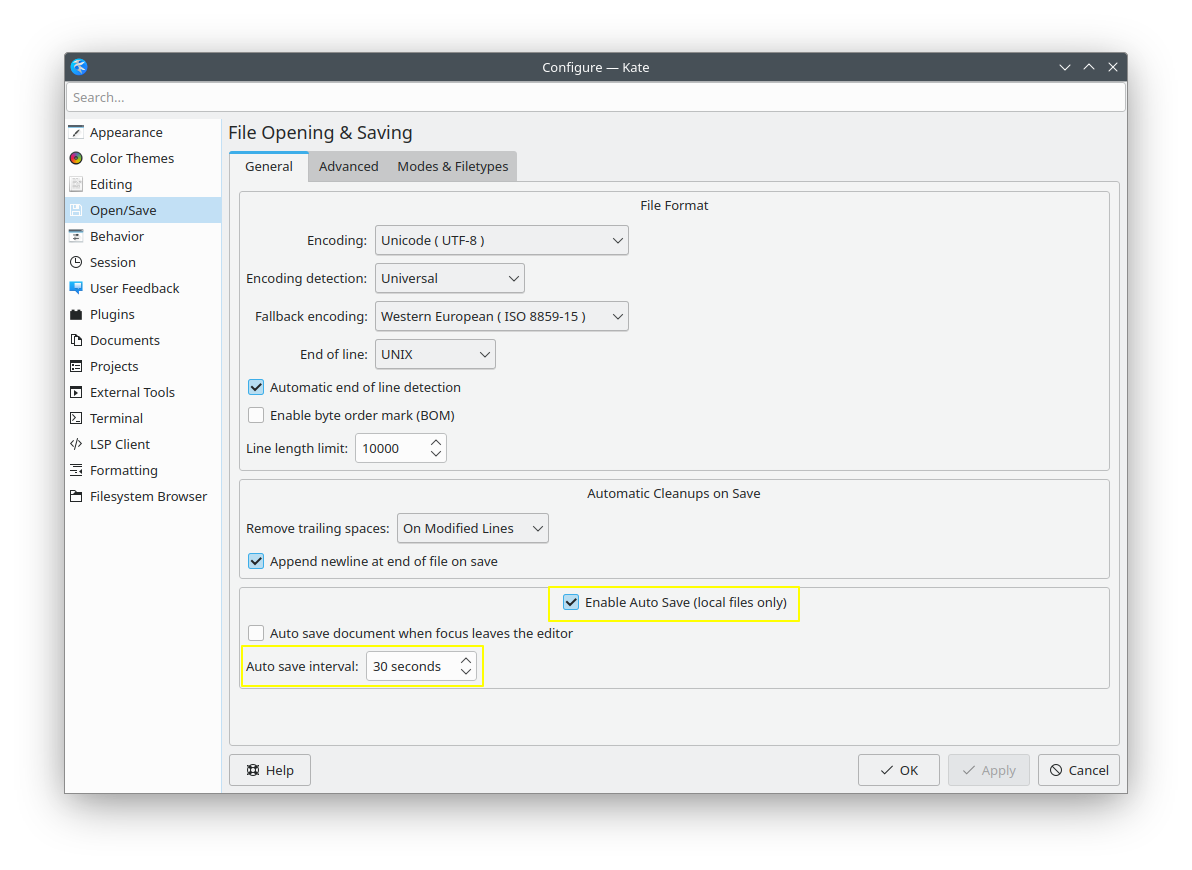Open the Appearance settings page icon
This screenshot has height=870, width=1192.
[76, 132]
